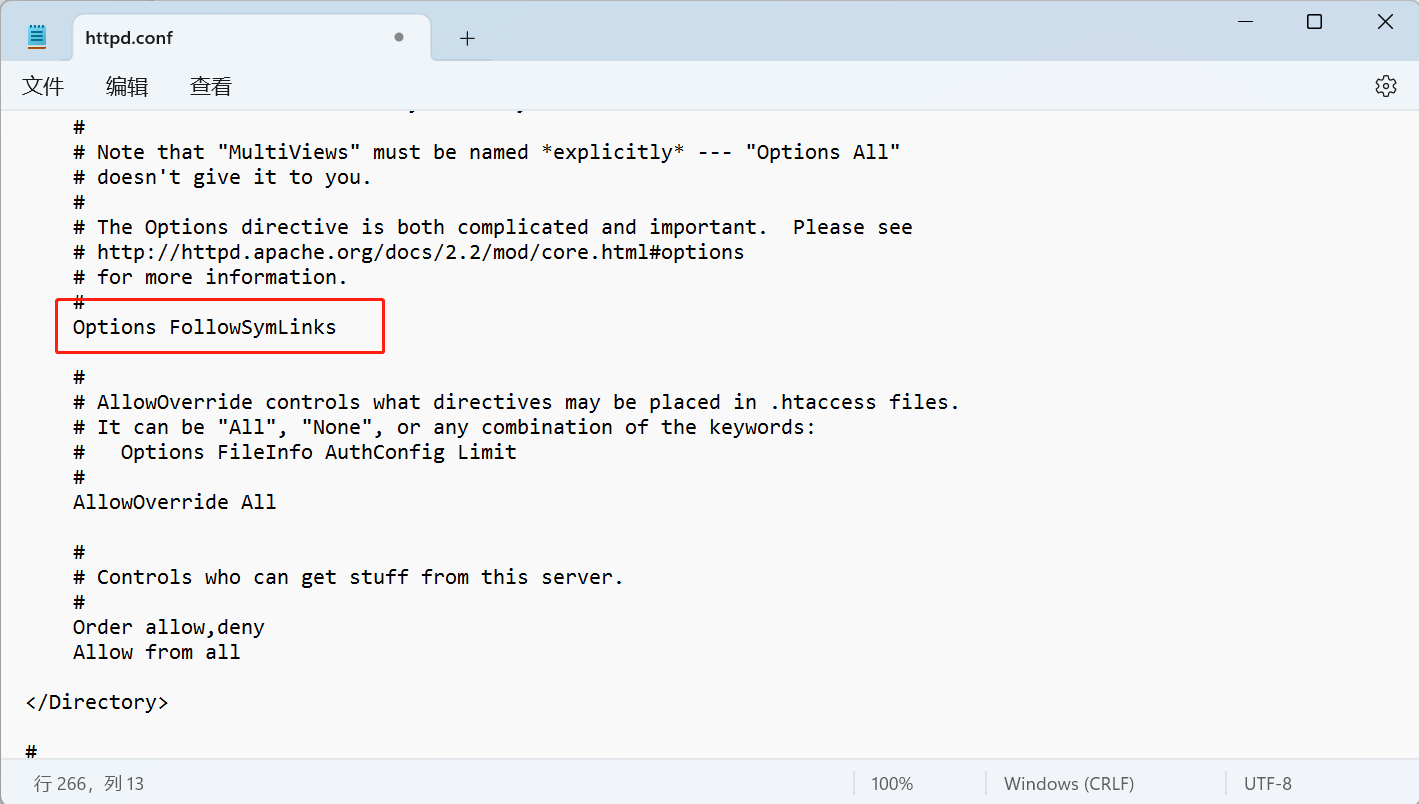Screen dimensions: 1419x804
Task: Click on the Order allow,deny line
Action: (x=168, y=627)
